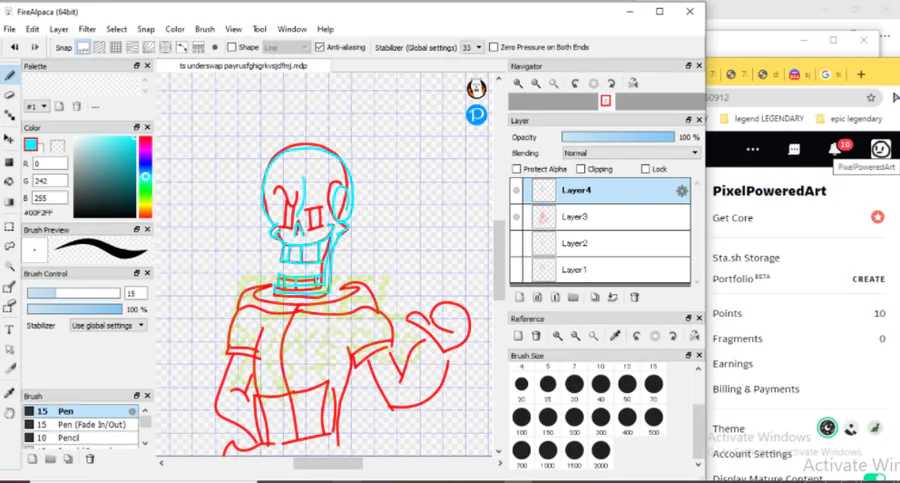Screen dimensions: 900x483
Task: Open the Earnings link in browser
Action: tap(732, 364)
